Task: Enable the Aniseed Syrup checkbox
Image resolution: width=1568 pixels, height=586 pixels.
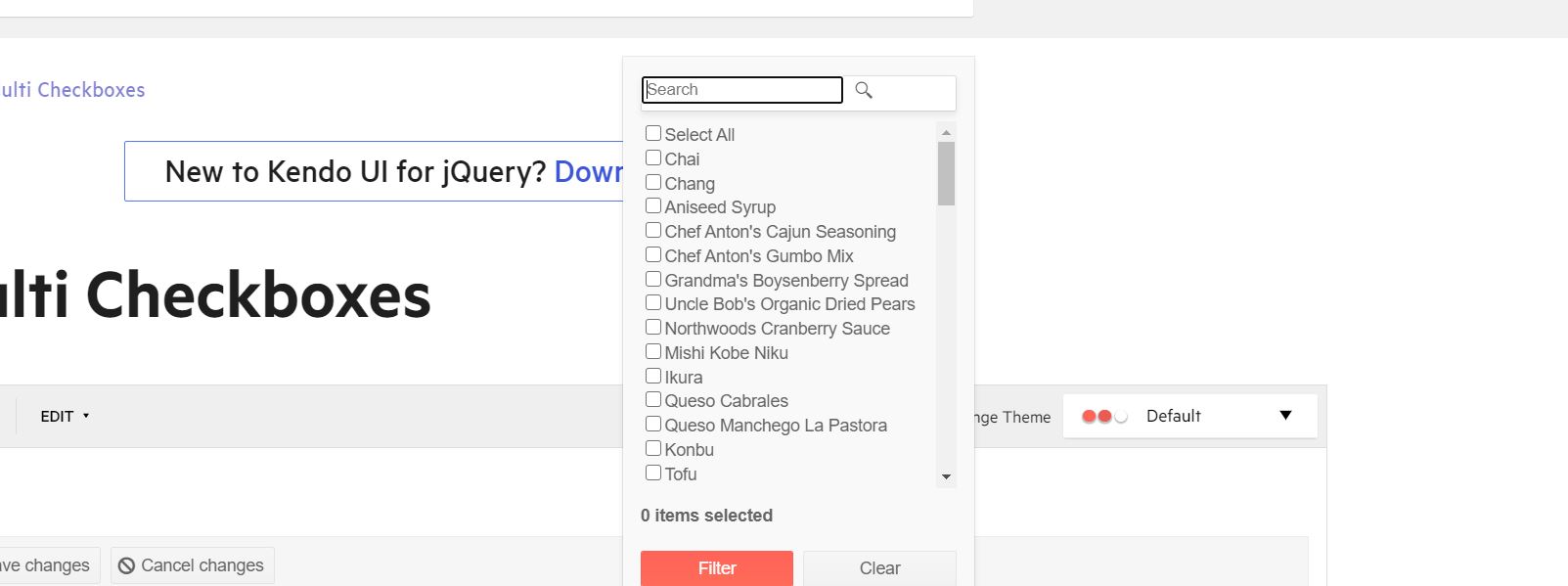Action: 653,206
